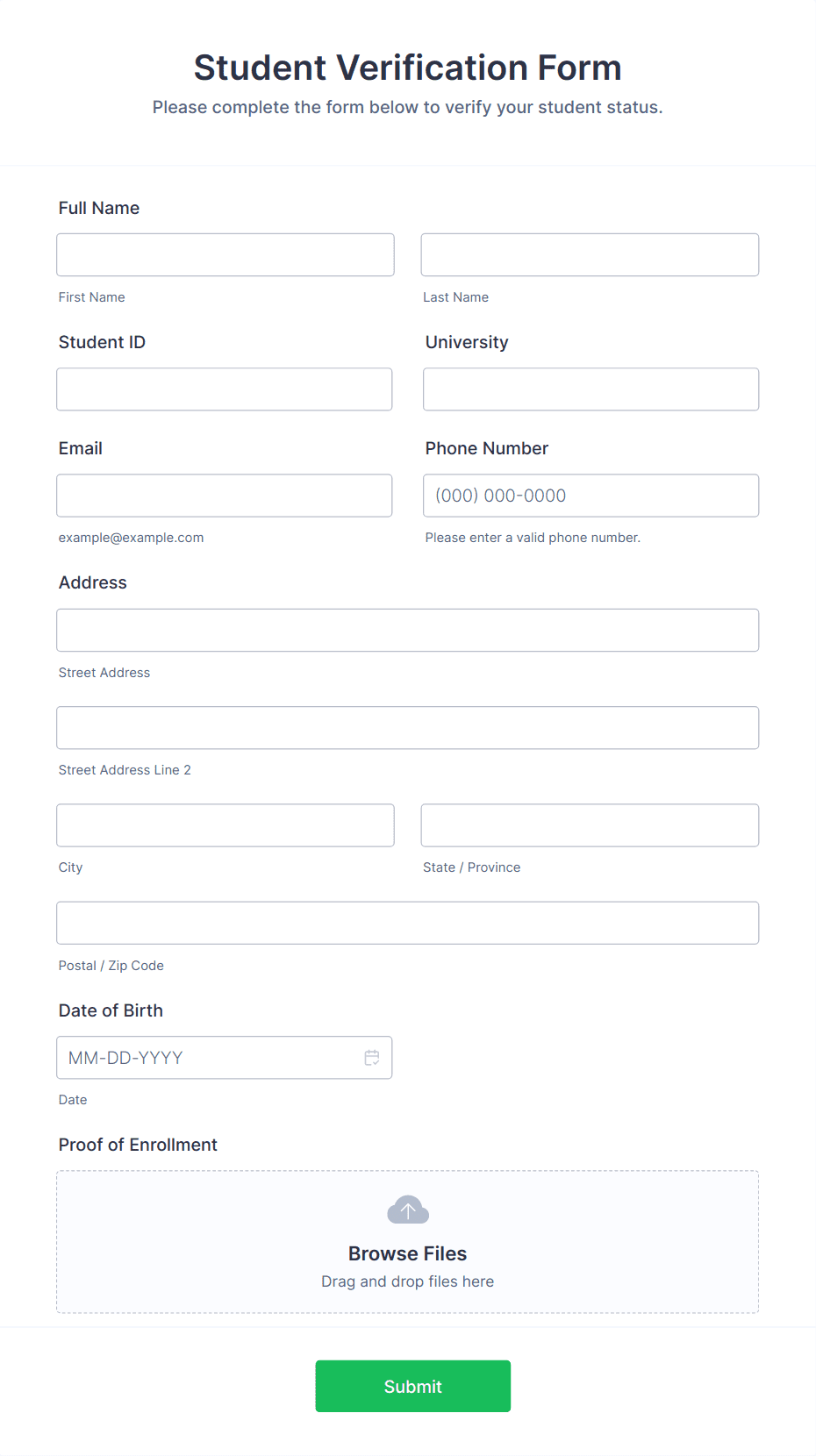Click the Postal / Zip Code field
The height and width of the screenshot is (1456, 816).
click(x=407, y=923)
